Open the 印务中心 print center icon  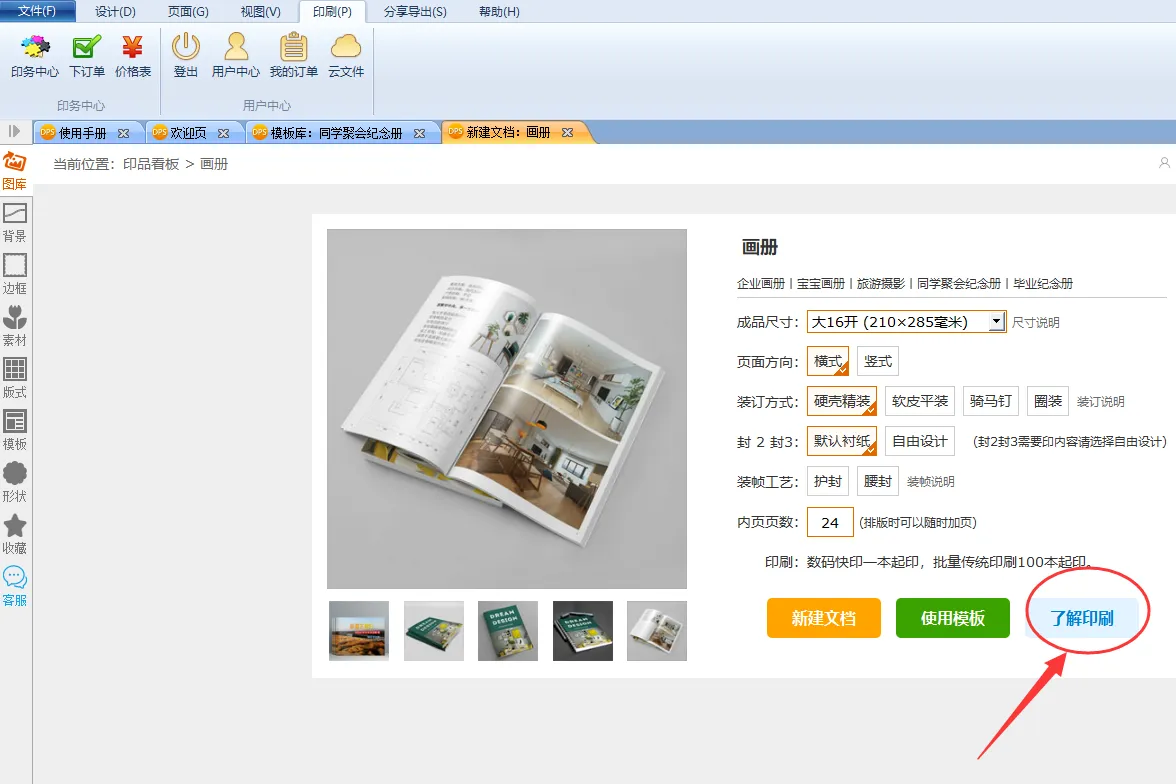click(x=35, y=55)
